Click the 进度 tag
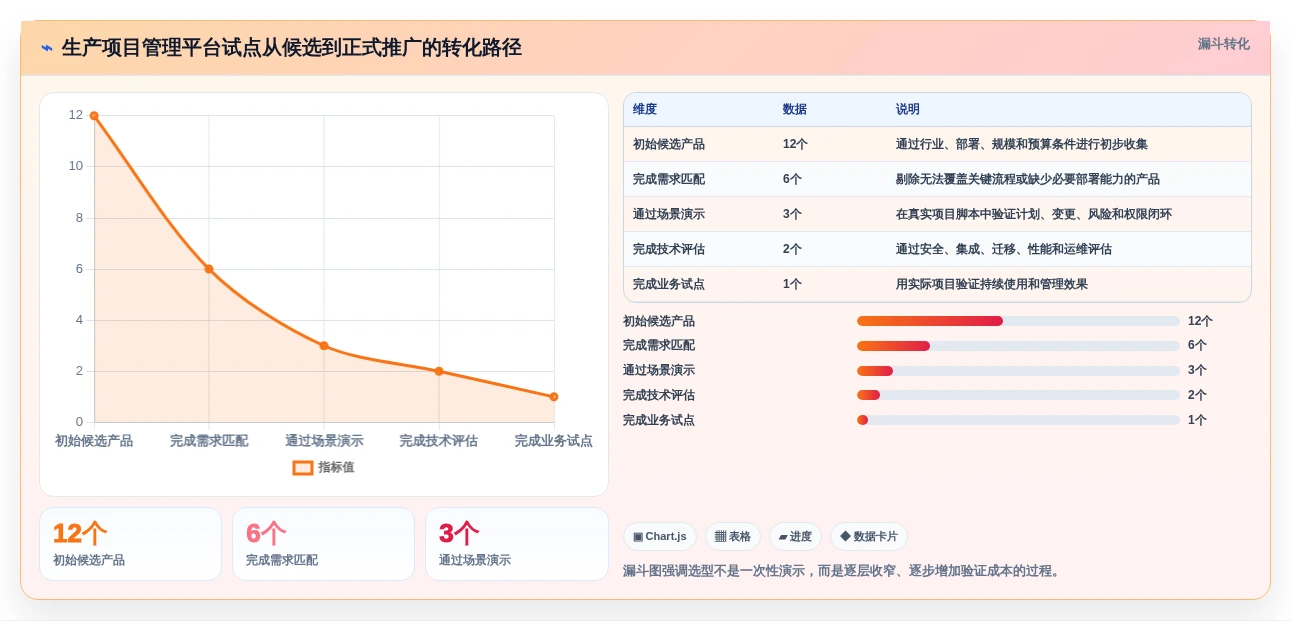 click(x=795, y=537)
